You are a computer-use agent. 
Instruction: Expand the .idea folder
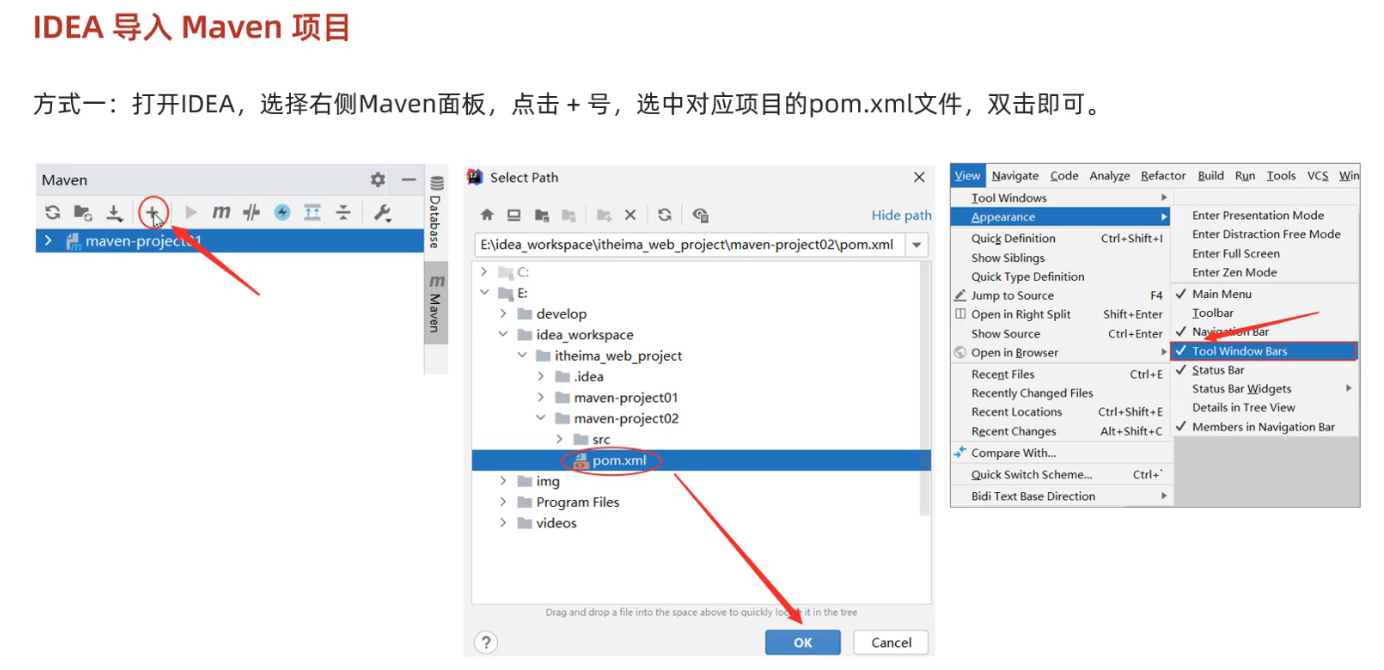click(x=541, y=377)
